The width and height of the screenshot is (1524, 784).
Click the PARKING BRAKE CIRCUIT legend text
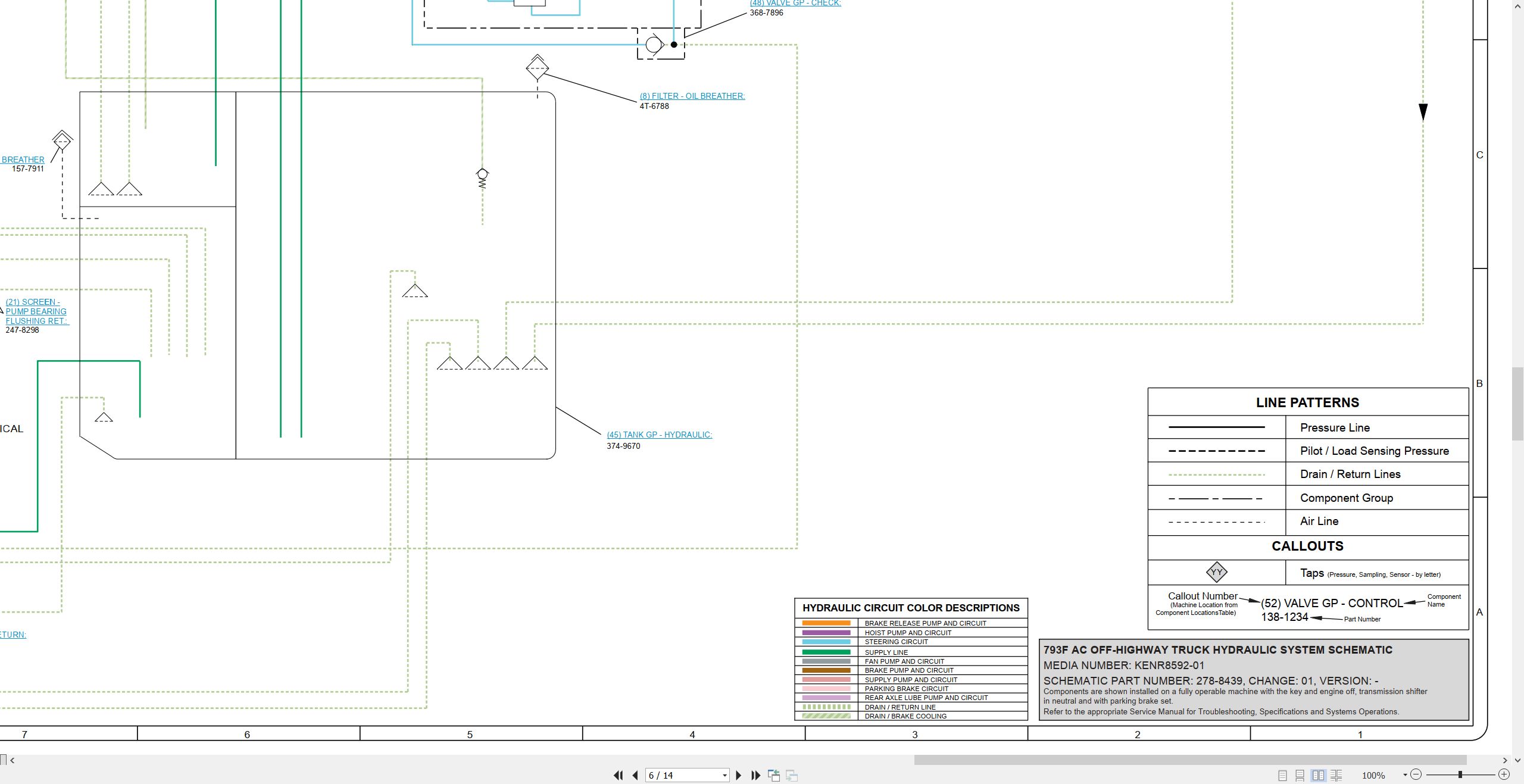click(x=907, y=689)
